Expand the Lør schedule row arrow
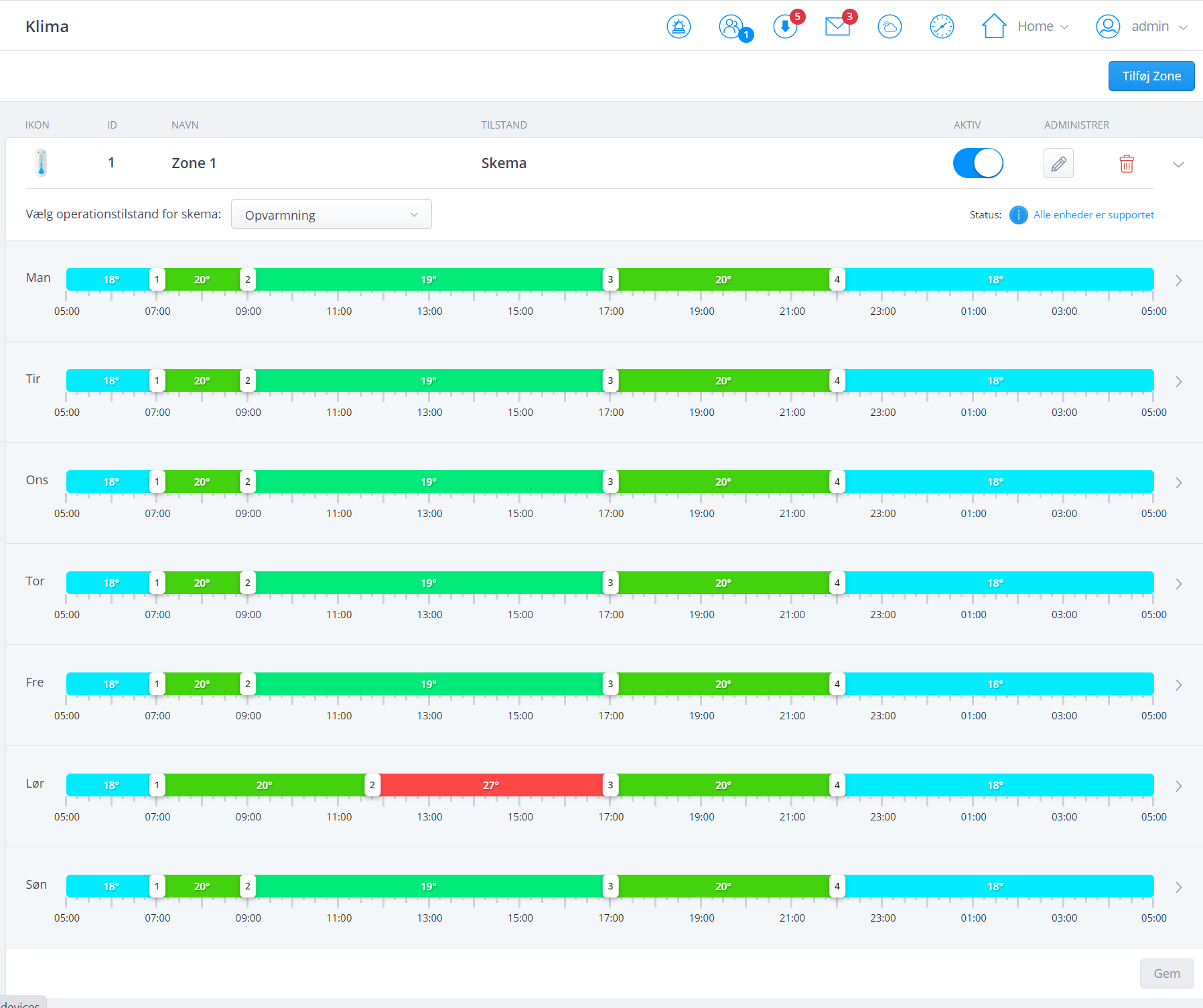This screenshot has width=1203, height=1008. pyautogui.click(x=1178, y=786)
